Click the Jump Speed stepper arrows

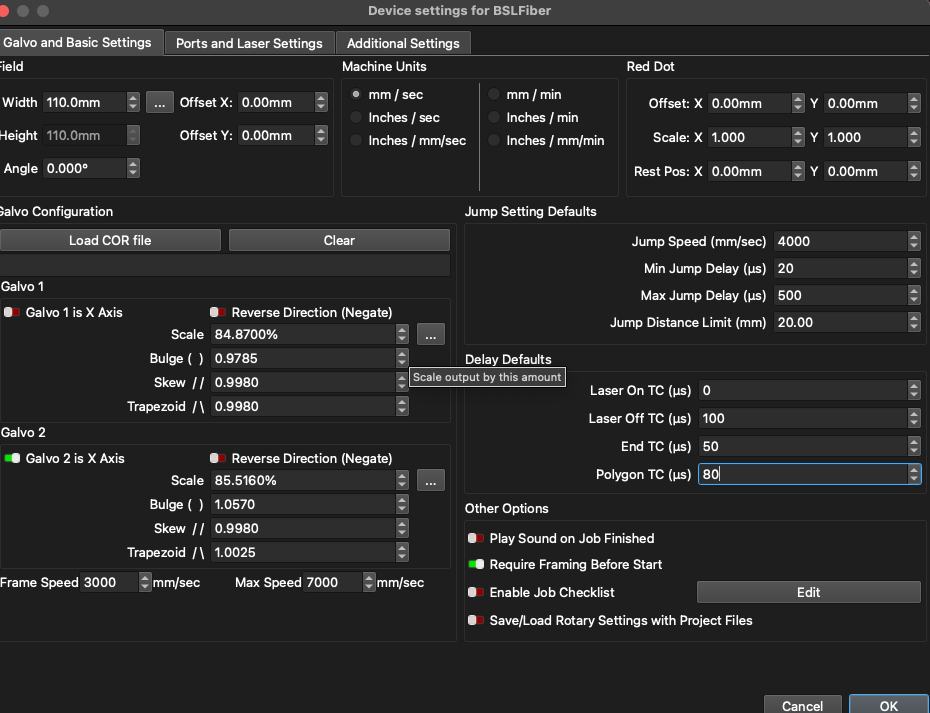click(914, 242)
